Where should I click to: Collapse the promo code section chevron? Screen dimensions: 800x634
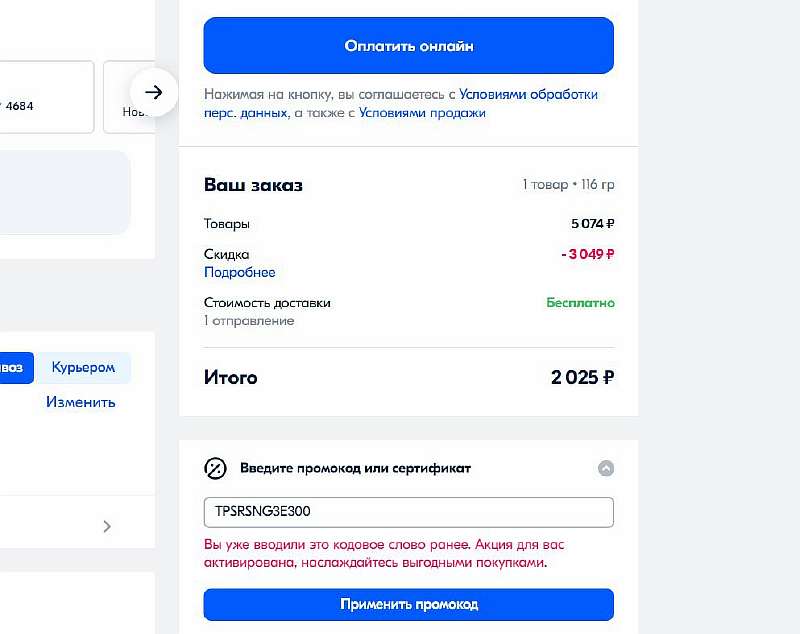[x=605, y=468]
